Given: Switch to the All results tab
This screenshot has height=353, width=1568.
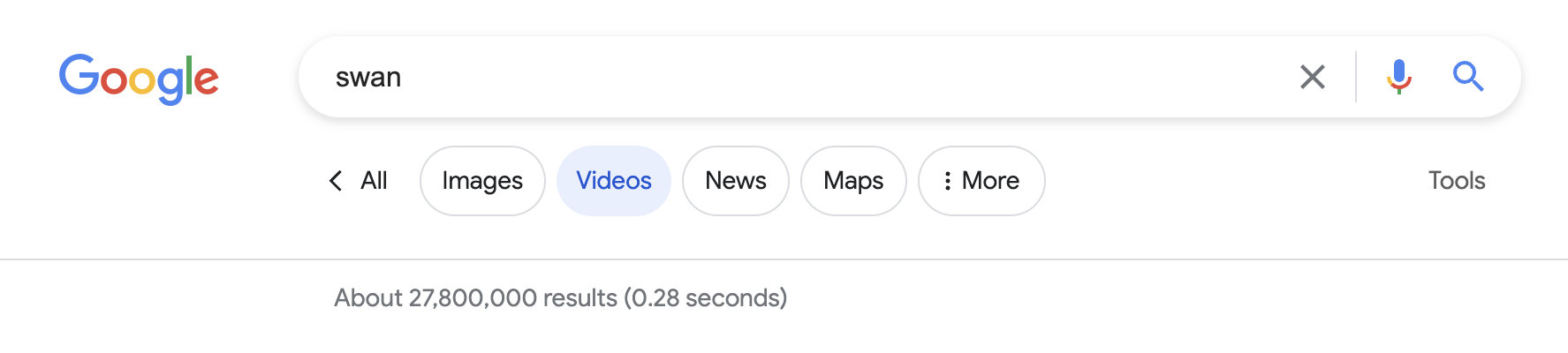Looking at the screenshot, I should (x=374, y=181).
